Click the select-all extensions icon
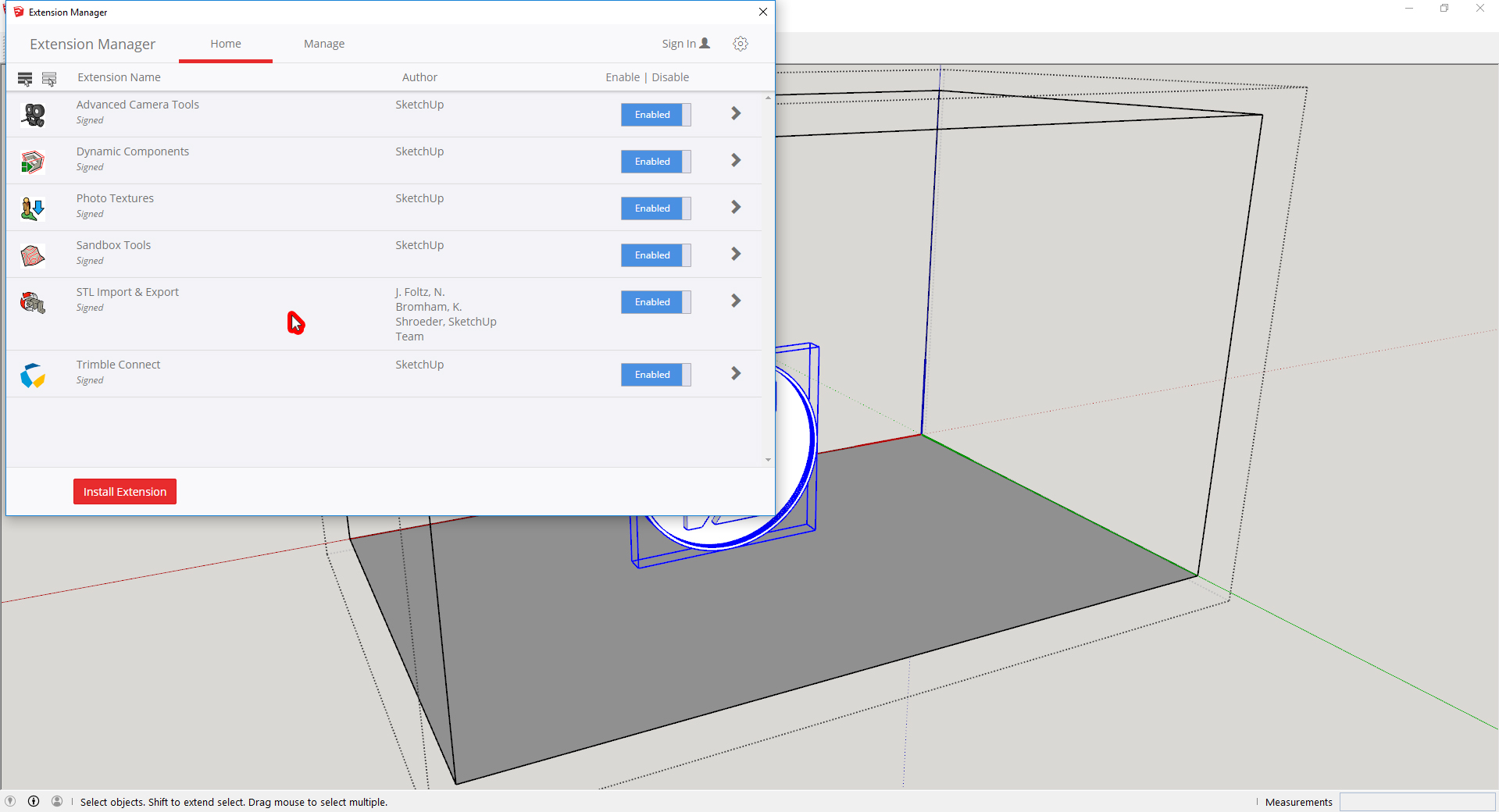Image resolution: width=1499 pixels, height=812 pixels. [x=25, y=79]
